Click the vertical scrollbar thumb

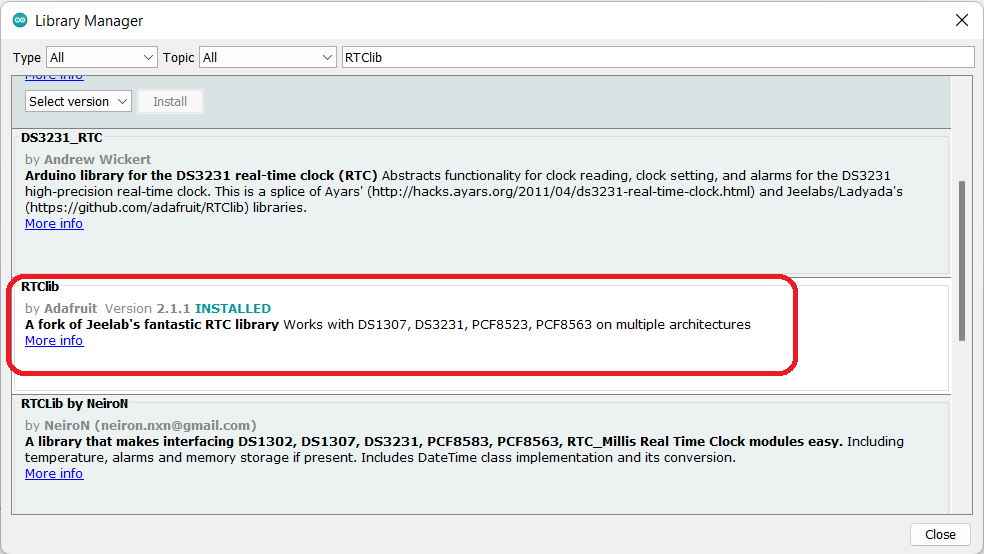(x=961, y=260)
